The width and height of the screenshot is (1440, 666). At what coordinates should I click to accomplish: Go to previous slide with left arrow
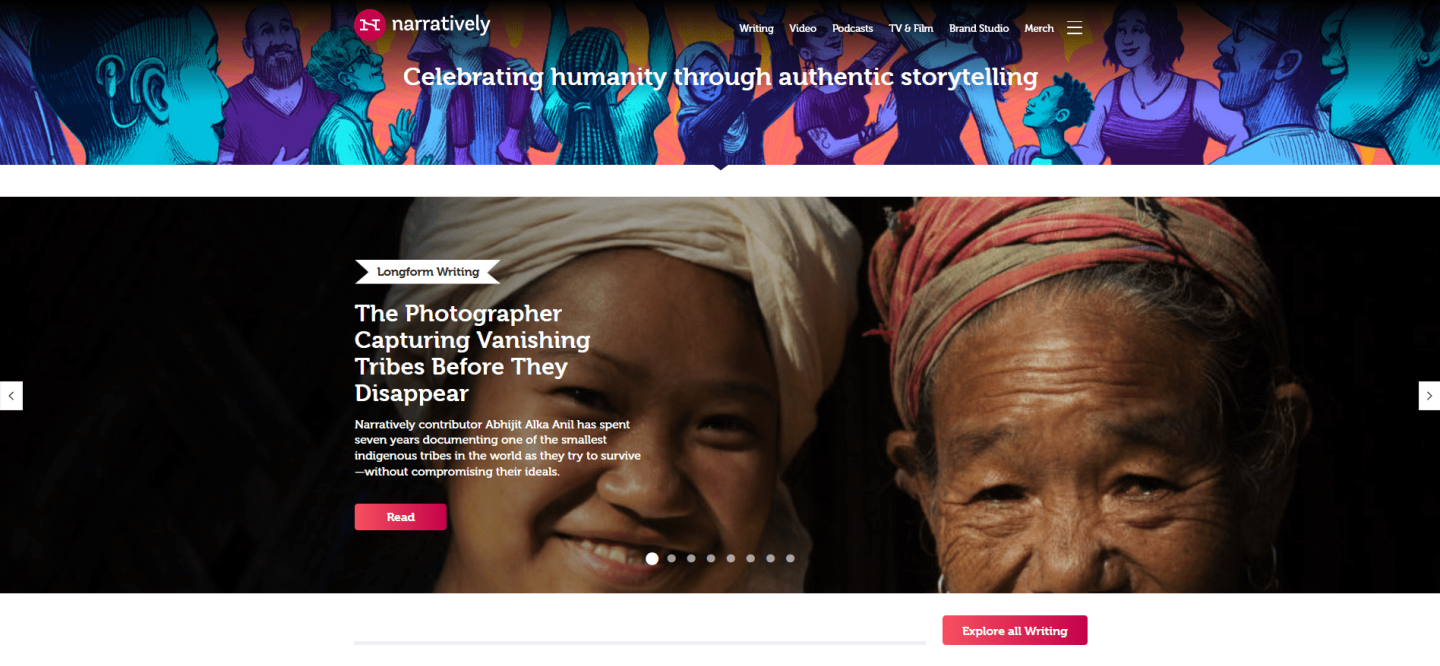click(11, 396)
